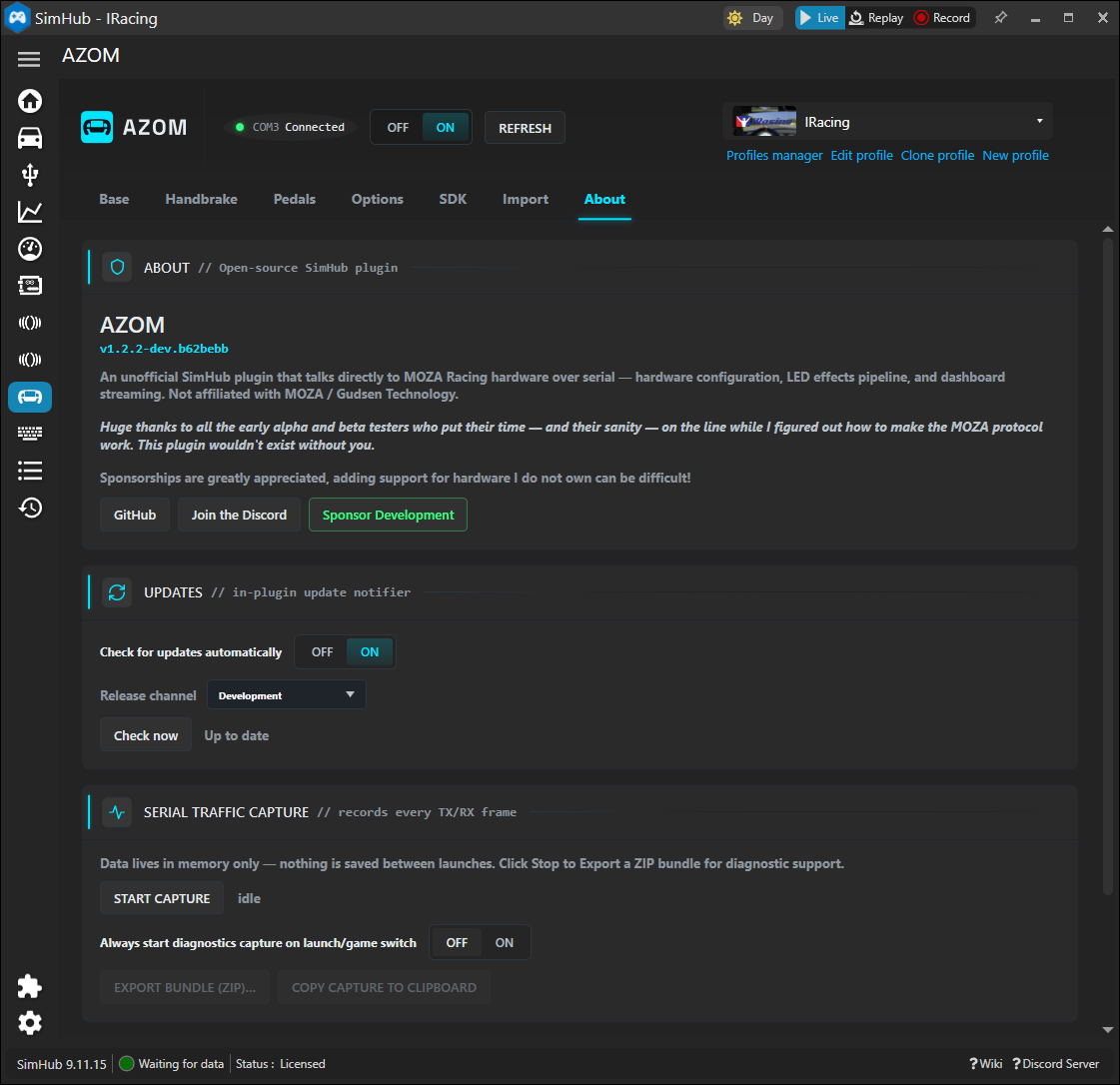
Task: Open the keyboard controls sidebar icon
Action: click(29, 433)
